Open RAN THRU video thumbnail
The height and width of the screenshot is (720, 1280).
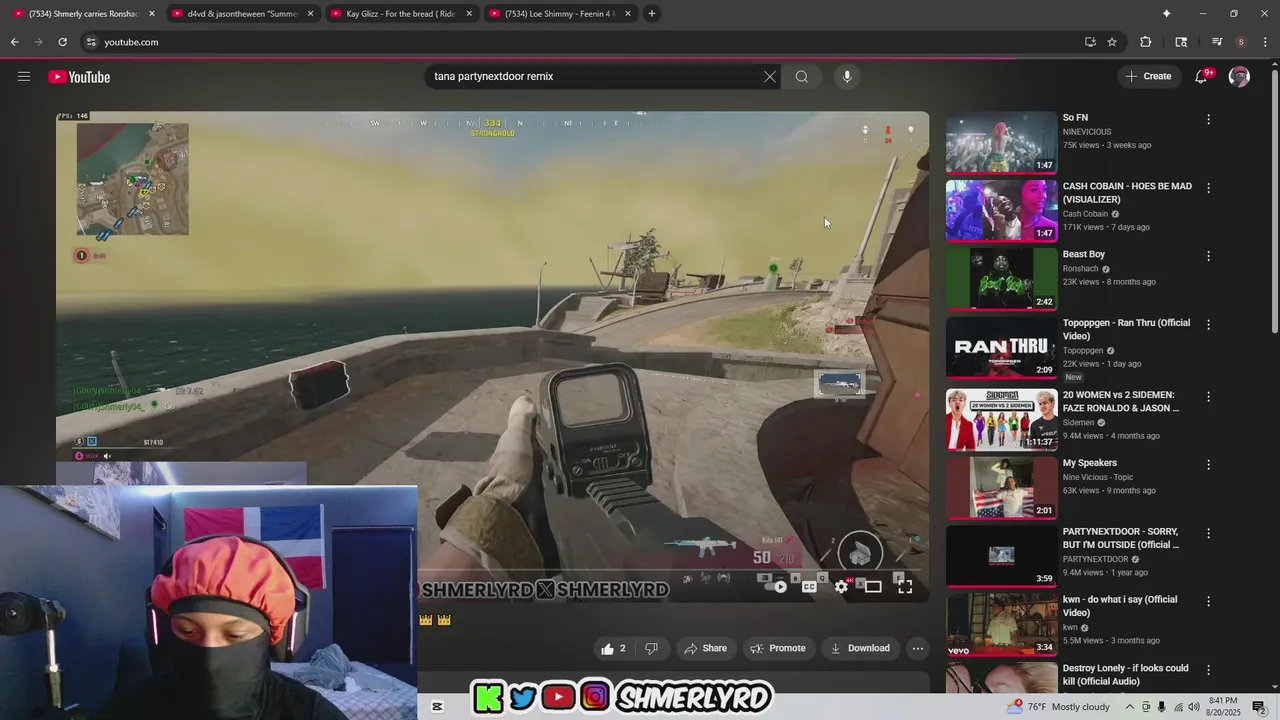coord(1001,347)
